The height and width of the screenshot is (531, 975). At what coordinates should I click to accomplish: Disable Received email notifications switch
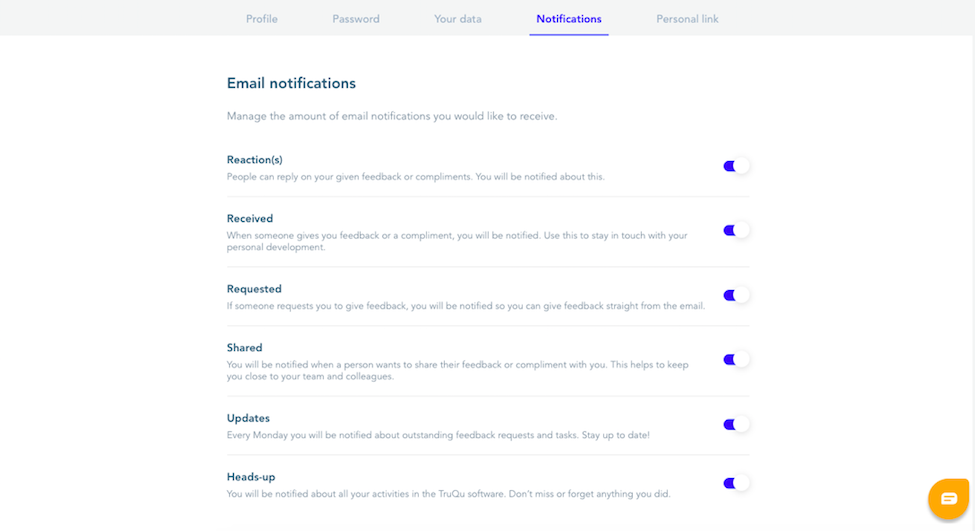click(x=736, y=231)
